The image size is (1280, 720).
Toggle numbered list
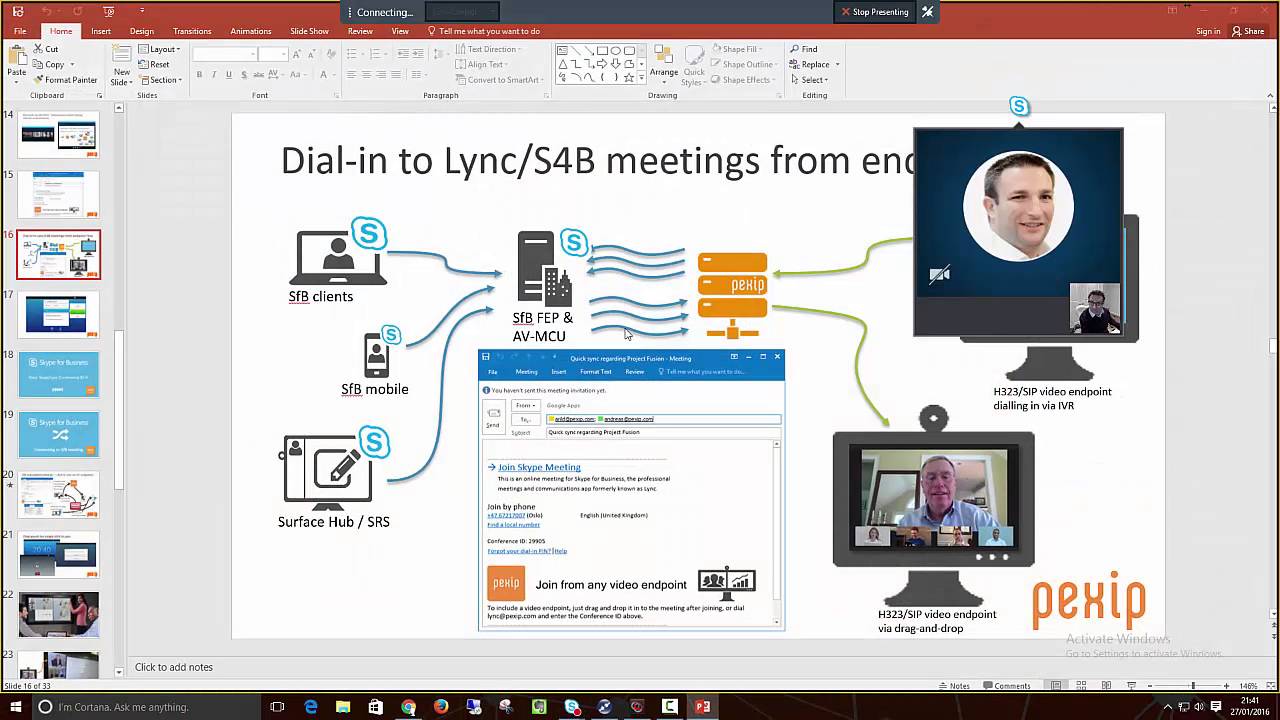376,54
